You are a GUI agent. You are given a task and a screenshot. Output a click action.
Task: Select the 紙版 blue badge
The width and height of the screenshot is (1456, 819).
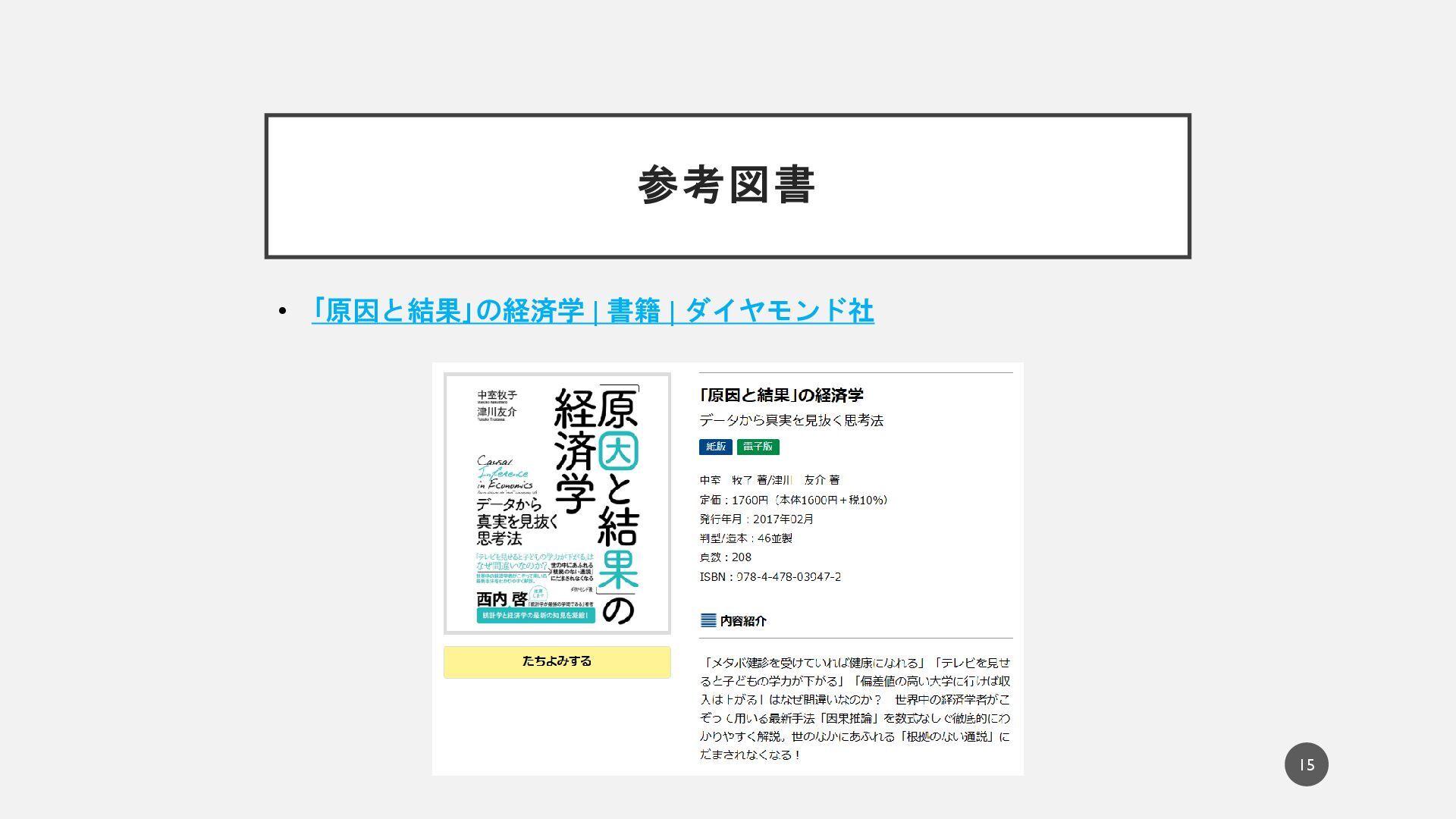click(x=715, y=447)
